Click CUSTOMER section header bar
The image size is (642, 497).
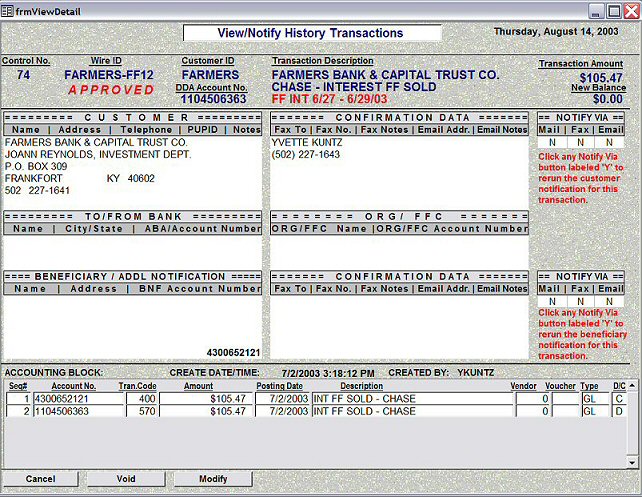coord(133,117)
